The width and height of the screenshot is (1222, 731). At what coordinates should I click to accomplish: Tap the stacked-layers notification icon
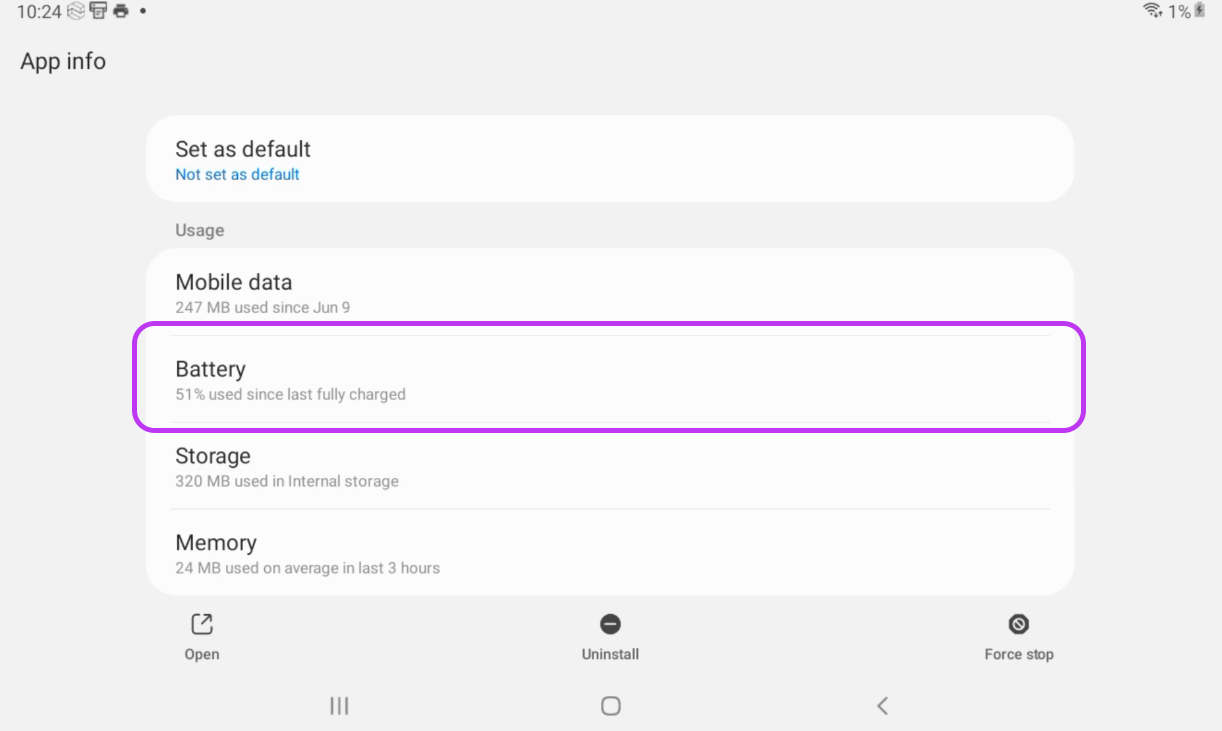coord(76,12)
